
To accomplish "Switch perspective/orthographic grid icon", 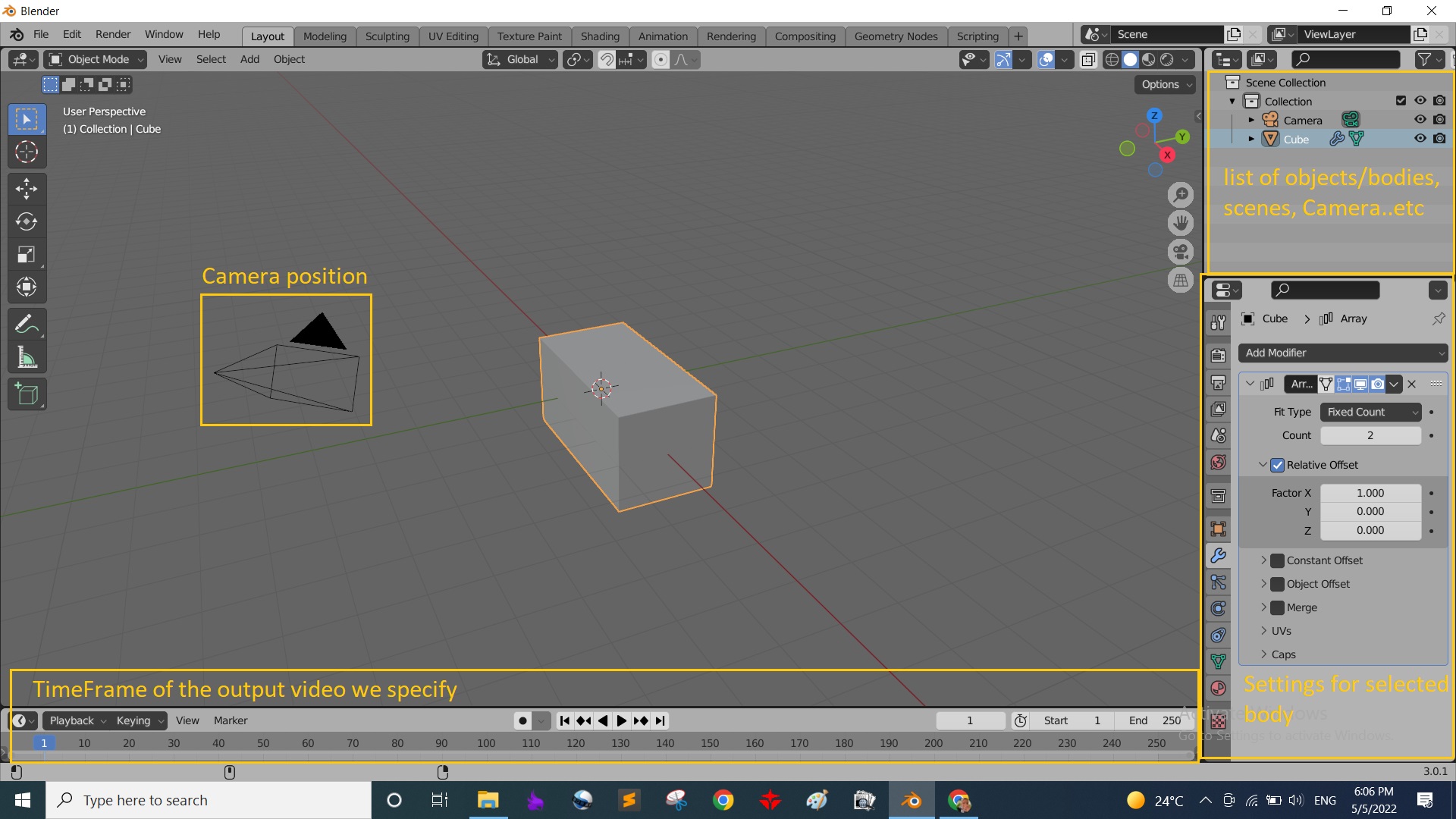I will point(1181,281).
